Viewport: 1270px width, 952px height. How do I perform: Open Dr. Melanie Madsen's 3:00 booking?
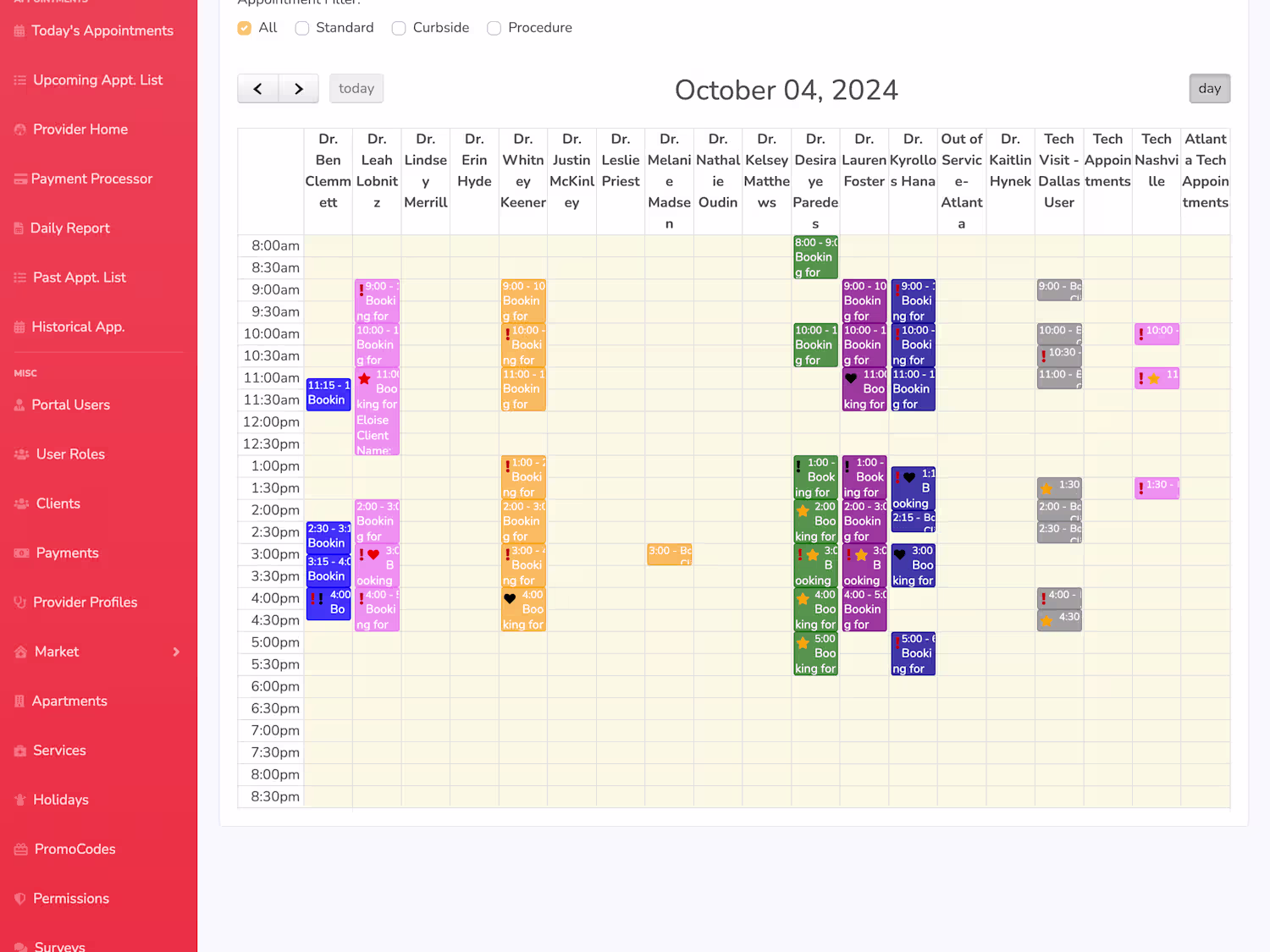(x=670, y=554)
